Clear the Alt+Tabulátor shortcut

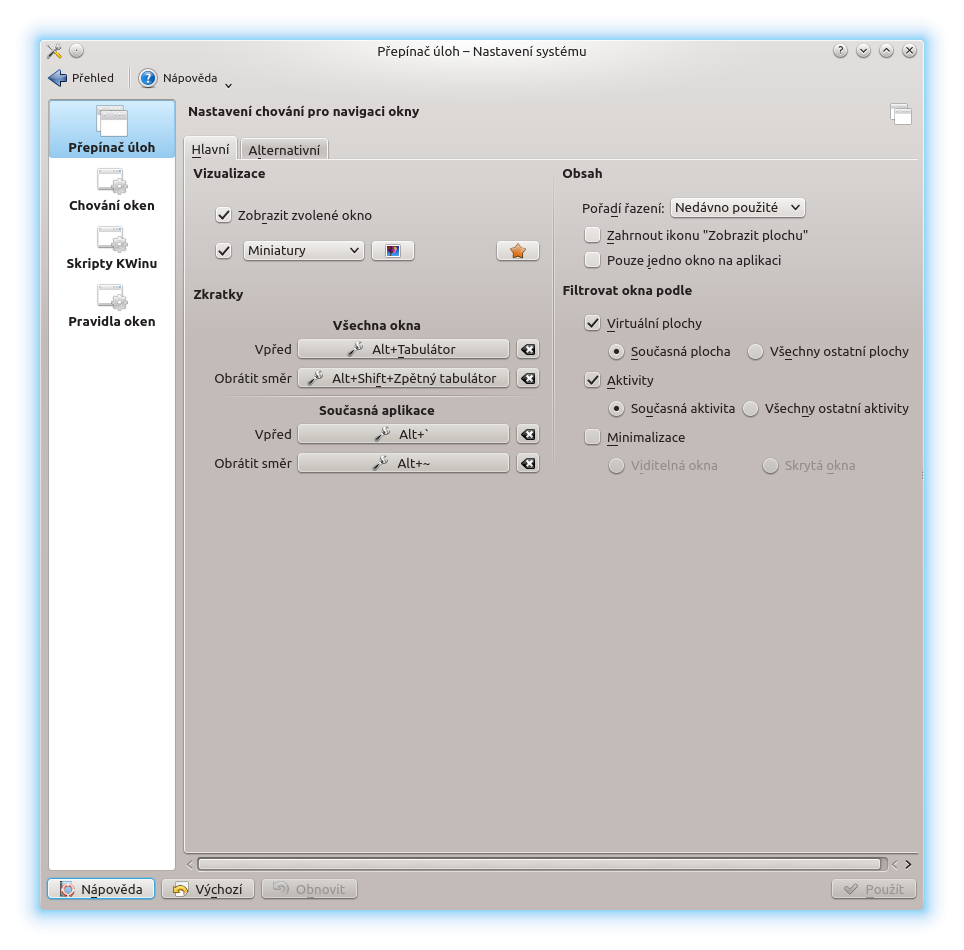point(528,349)
